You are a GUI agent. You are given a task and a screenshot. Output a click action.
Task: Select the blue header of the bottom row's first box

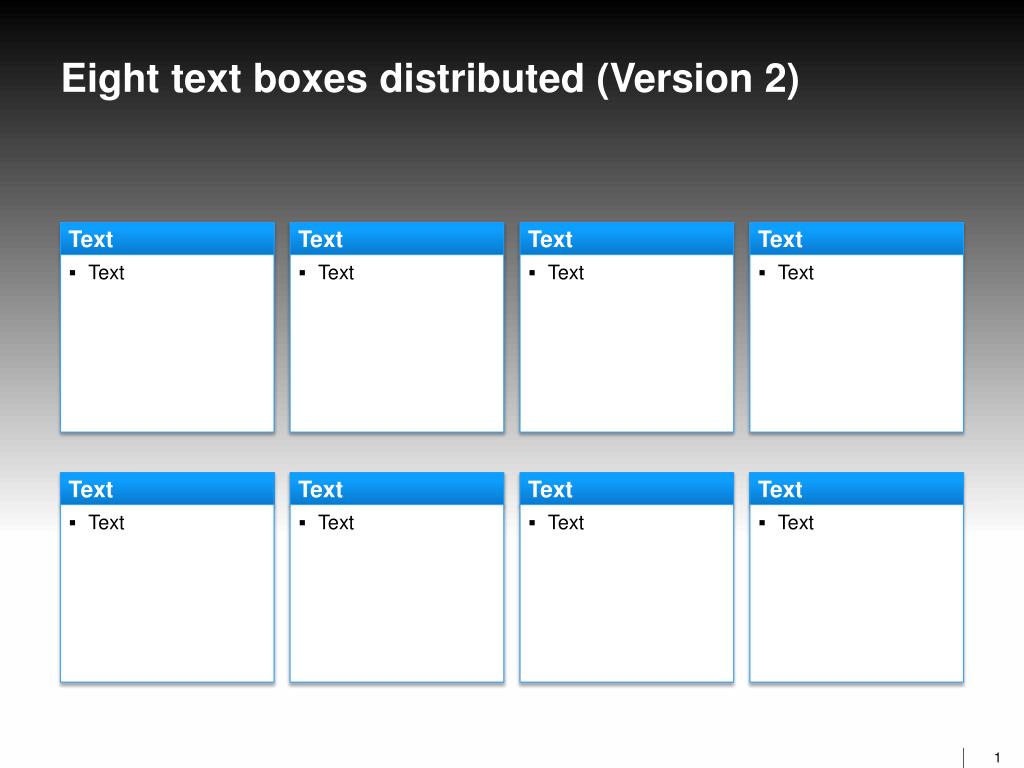point(167,489)
